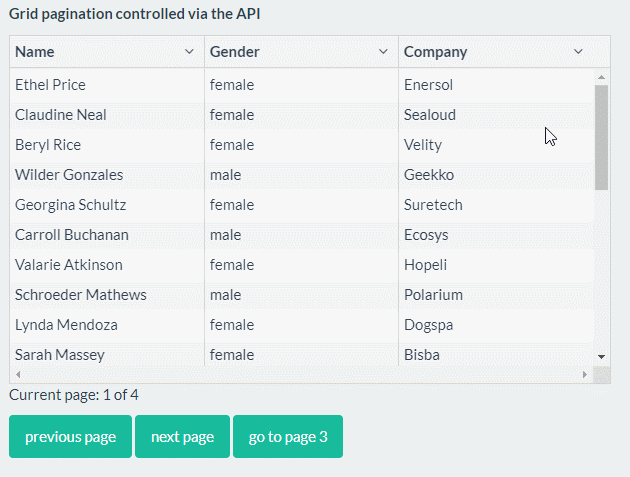Click the Gender column header label
Image resolution: width=630 pixels, height=477 pixels.
coord(235,52)
